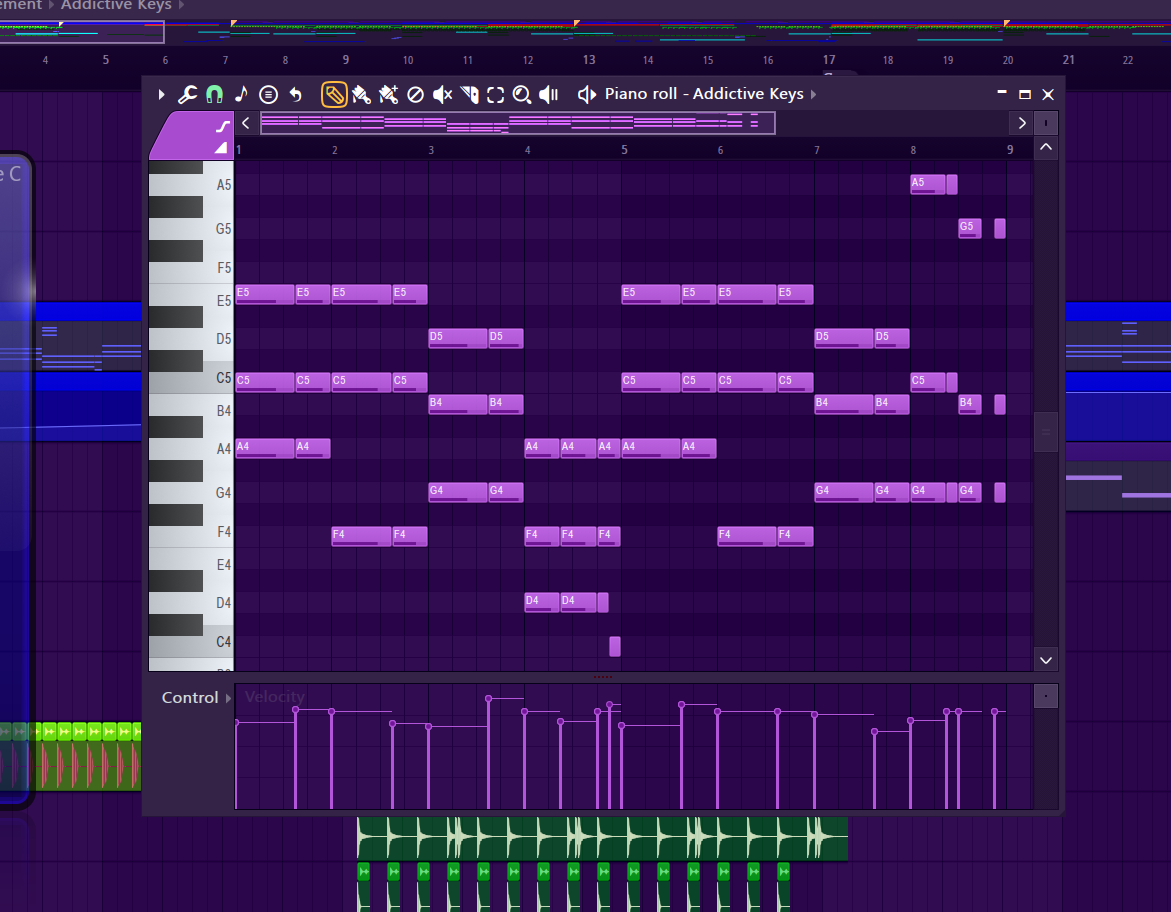Image resolution: width=1171 pixels, height=912 pixels.
Task: Select the Delete tool
Action: pos(415,95)
